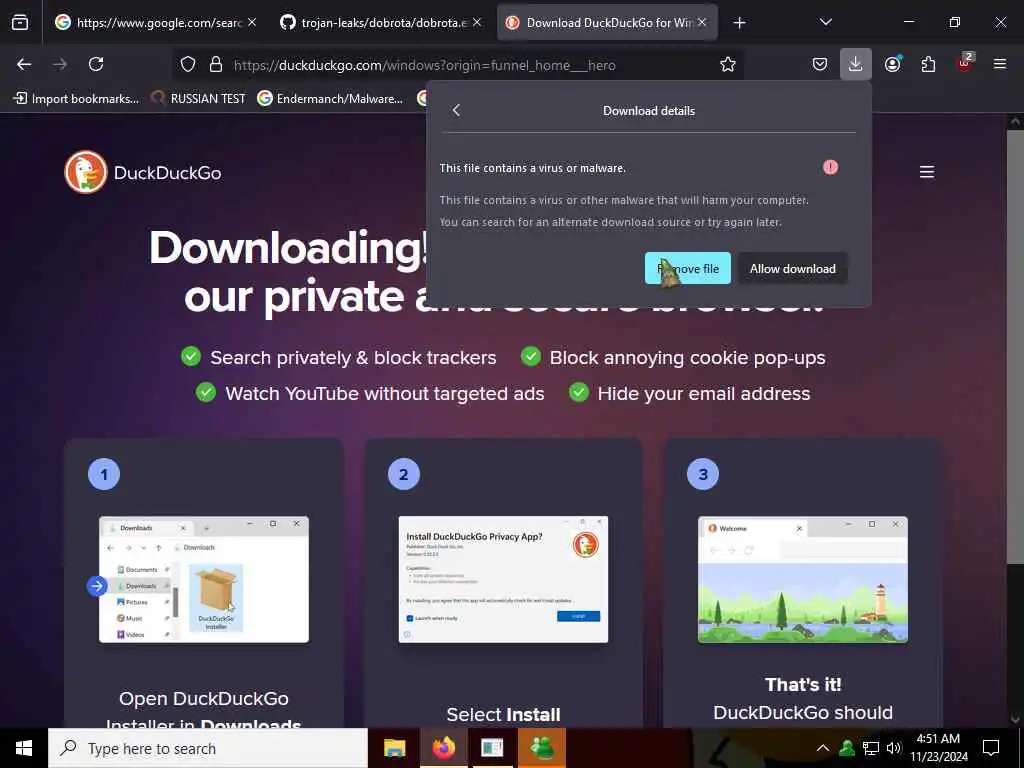Click Allow download button
The height and width of the screenshot is (768, 1024).
793,268
